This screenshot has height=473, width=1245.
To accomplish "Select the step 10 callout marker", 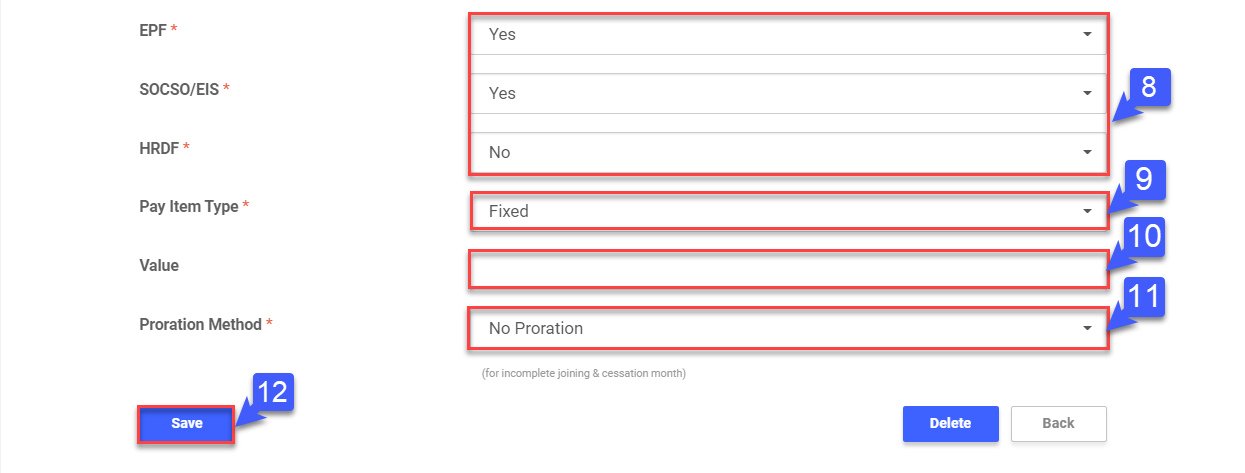I will [x=1144, y=237].
